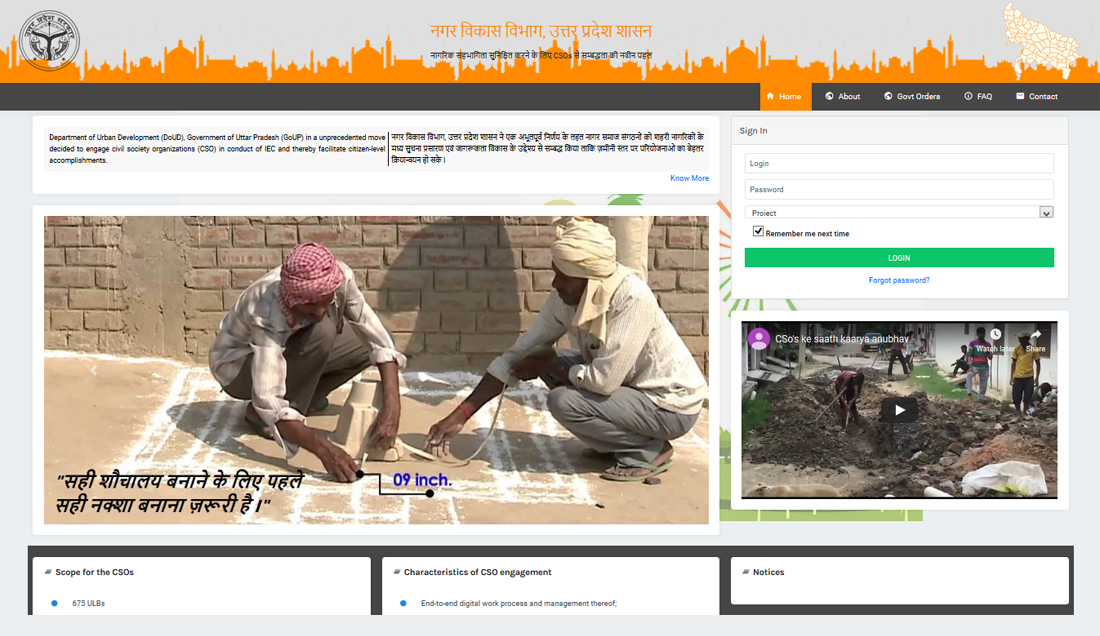
Task: Click the previous slide arrow on the carousel
Action: [94, 370]
